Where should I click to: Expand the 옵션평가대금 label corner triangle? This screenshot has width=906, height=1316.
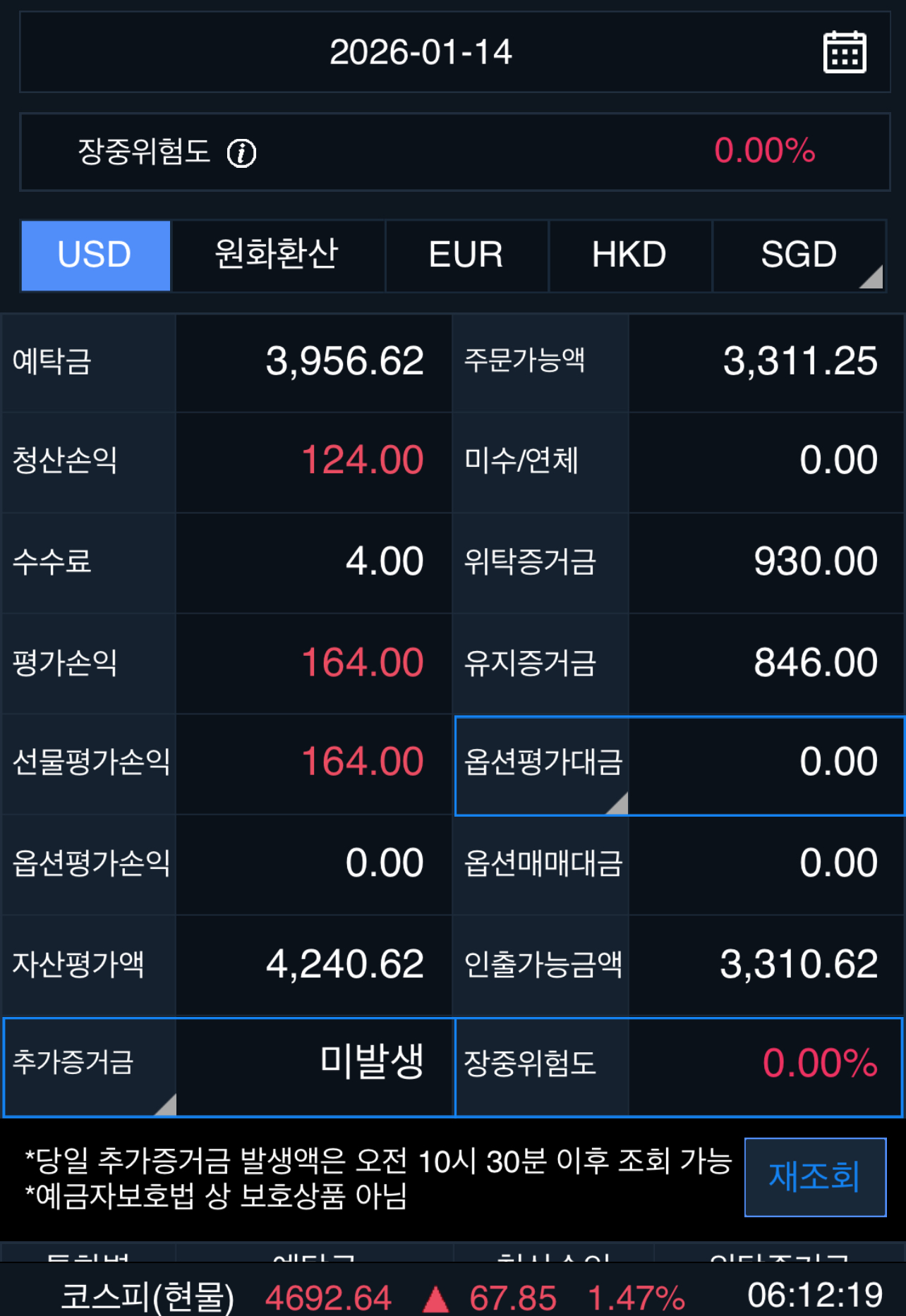(618, 804)
